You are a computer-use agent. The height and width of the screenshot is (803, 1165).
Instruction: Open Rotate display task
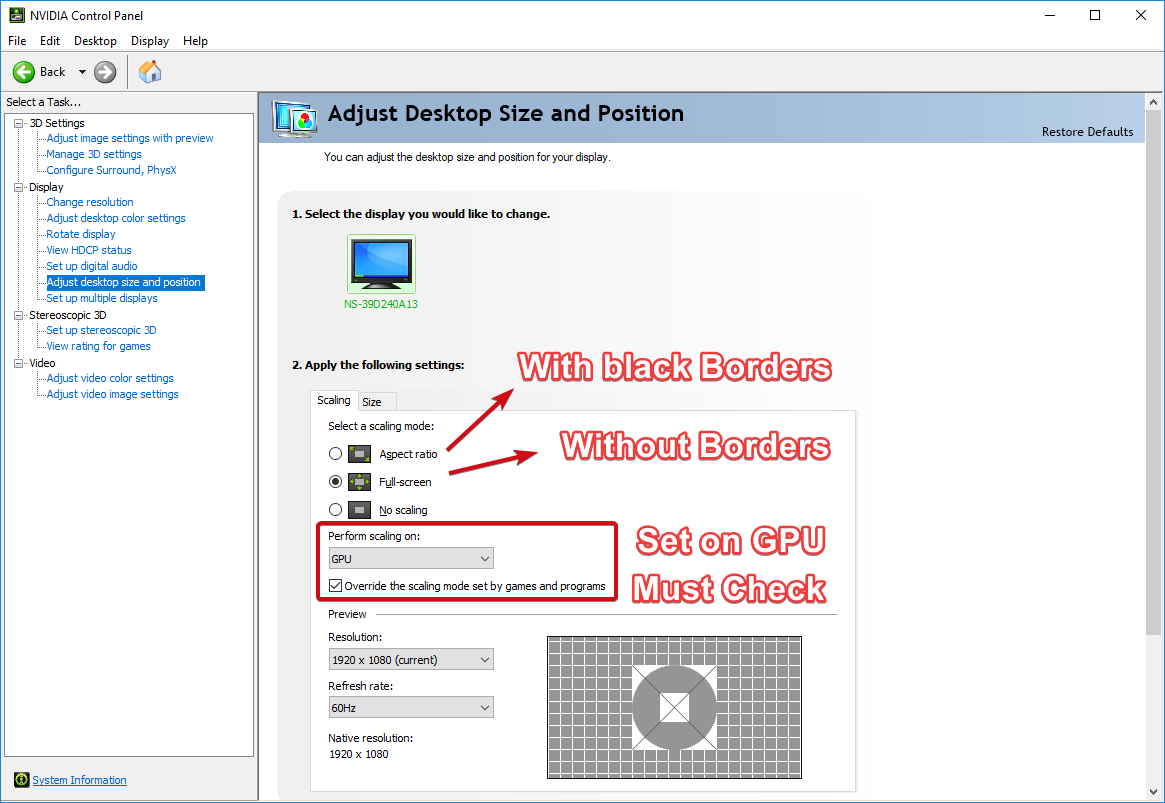(x=81, y=234)
